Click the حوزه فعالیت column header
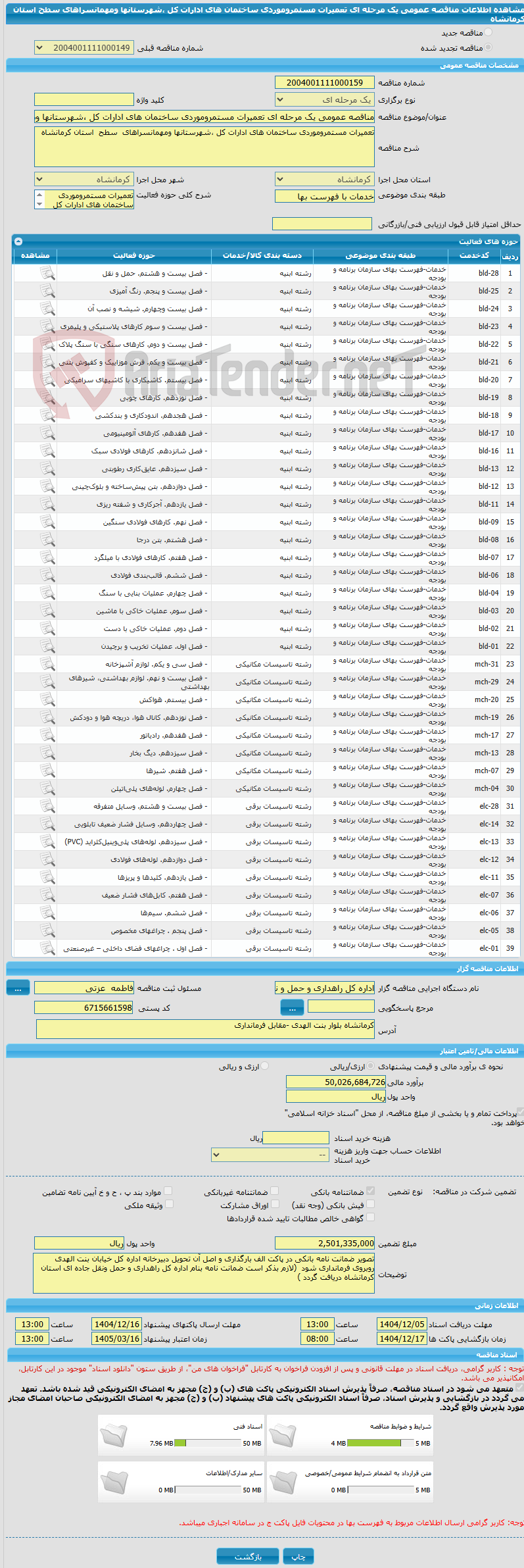Screen dimensions: 524x1568 (x=134, y=255)
